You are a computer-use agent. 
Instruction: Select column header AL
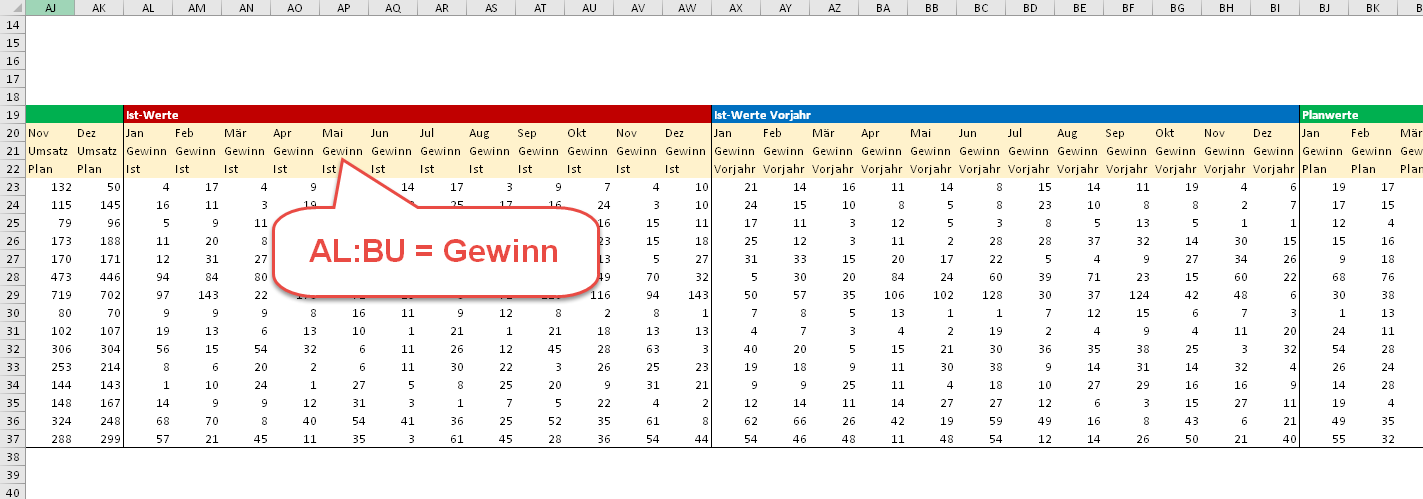point(147,8)
